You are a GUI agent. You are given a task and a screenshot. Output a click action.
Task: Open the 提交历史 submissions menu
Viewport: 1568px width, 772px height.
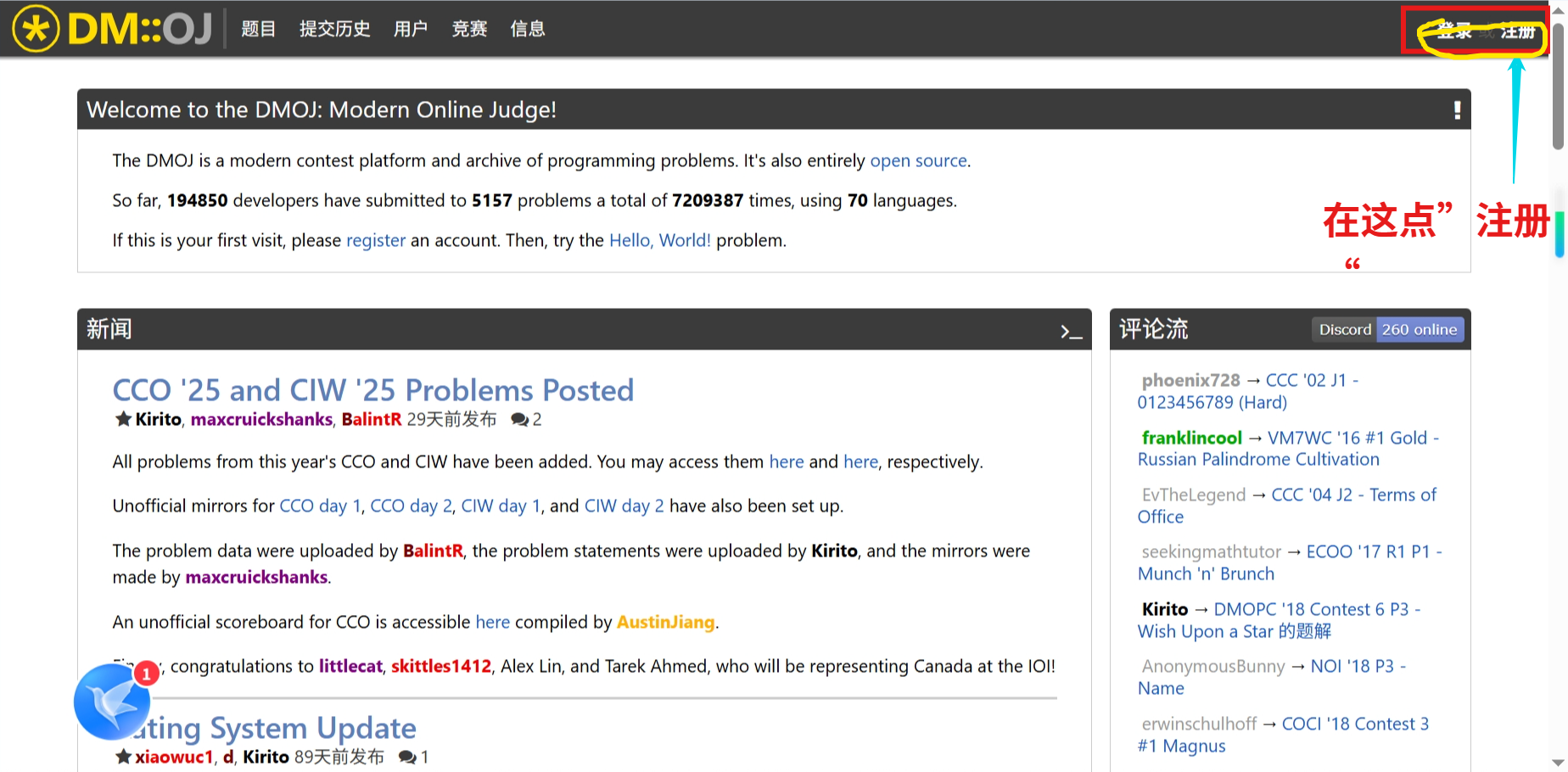pos(334,29)
